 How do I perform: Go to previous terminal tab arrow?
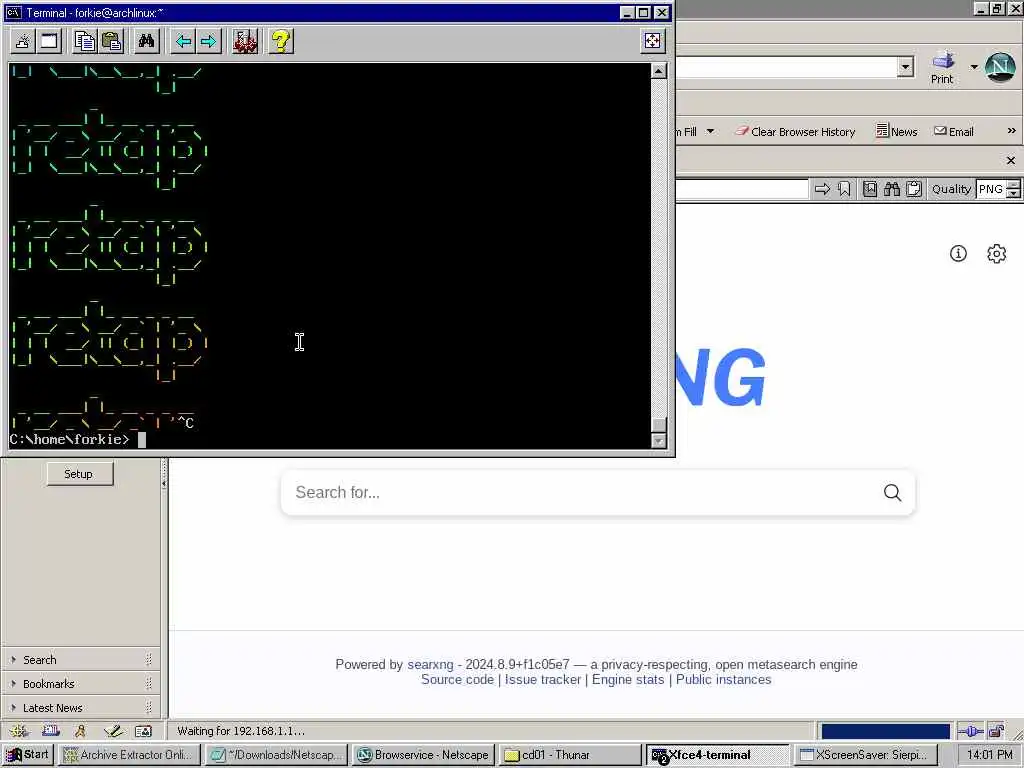(183, 42)
